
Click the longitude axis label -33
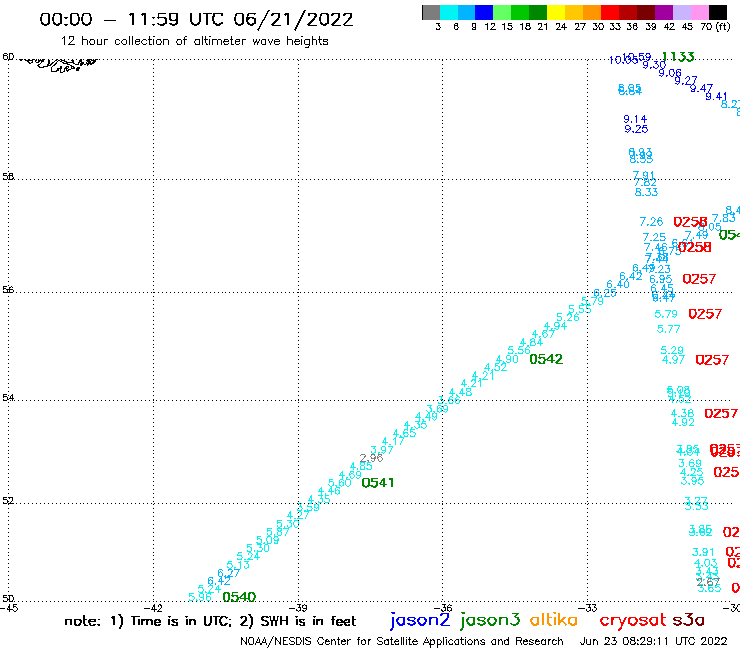588,608
